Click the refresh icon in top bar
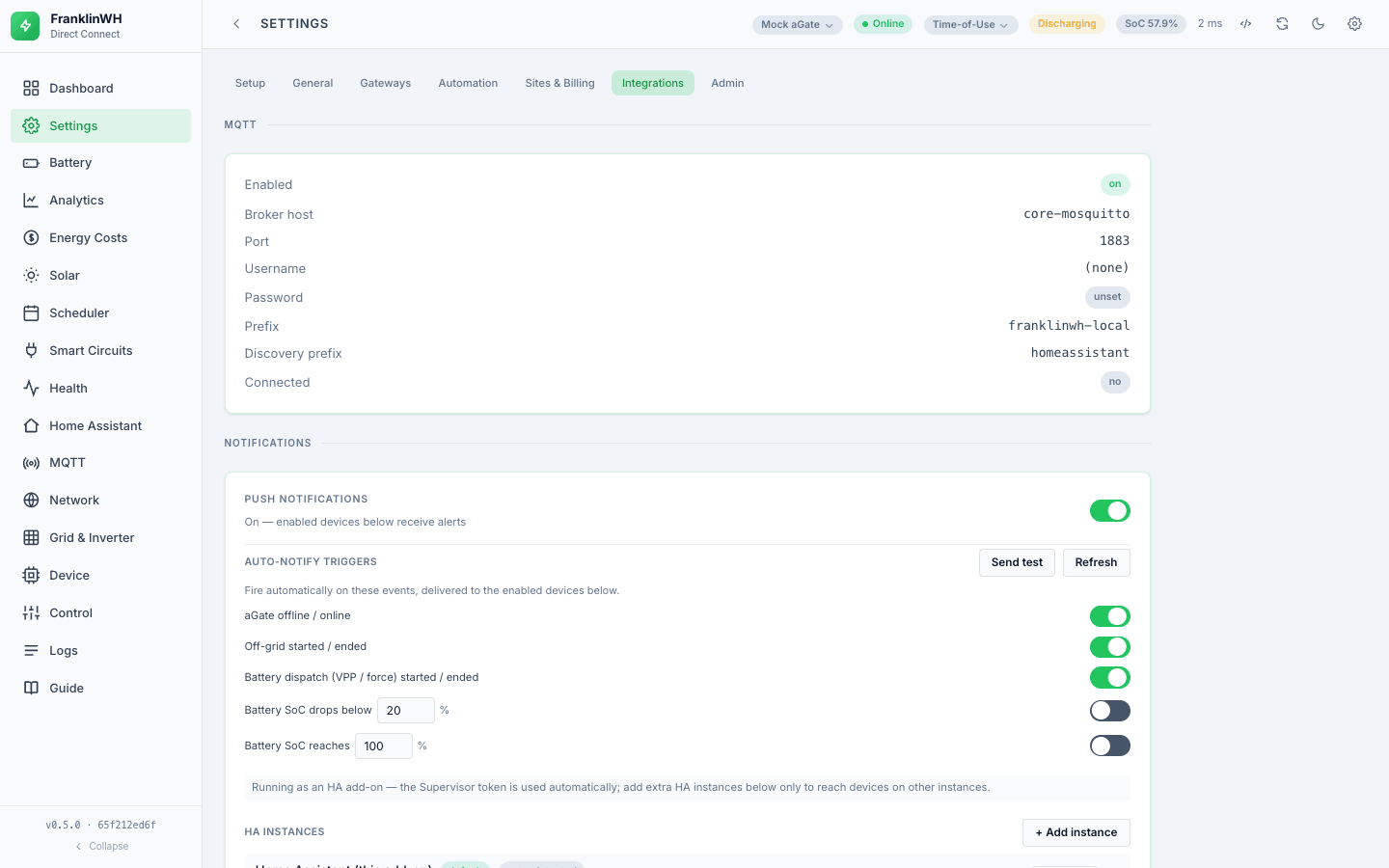This screenshot has height=868, width=1389. click(1282, 24)
